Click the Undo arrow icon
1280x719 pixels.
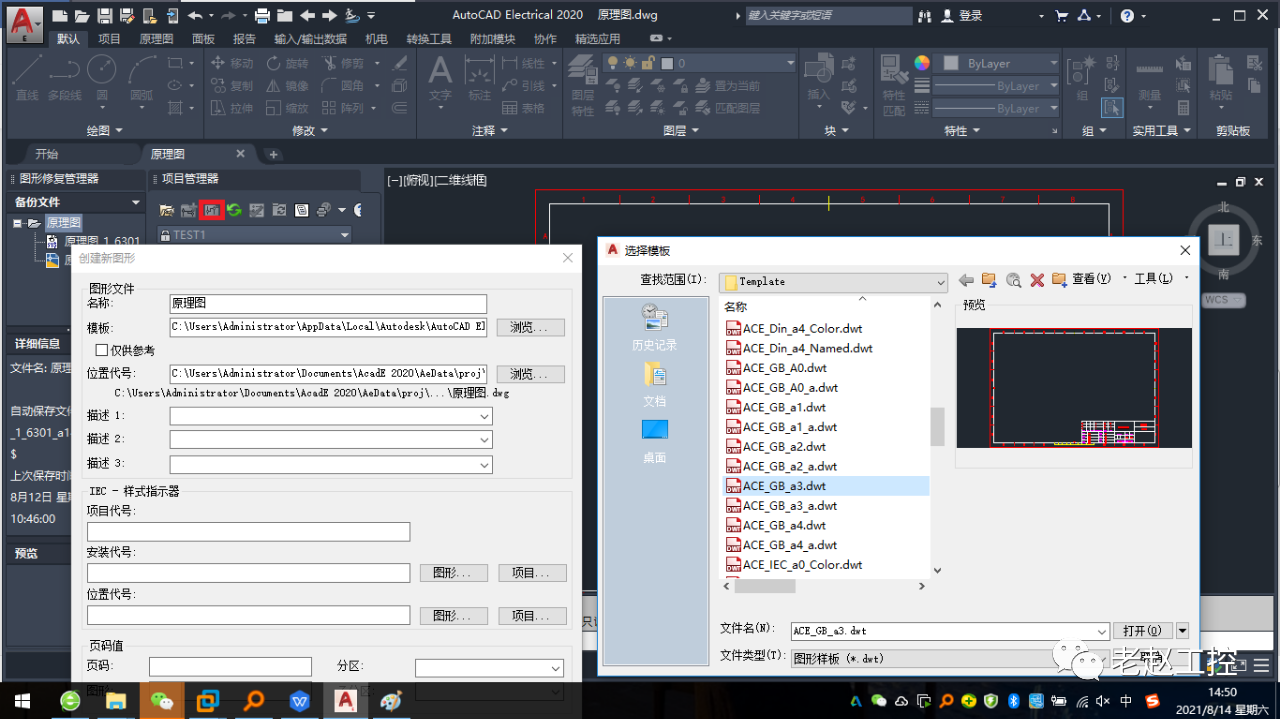(x=194, y=15)
